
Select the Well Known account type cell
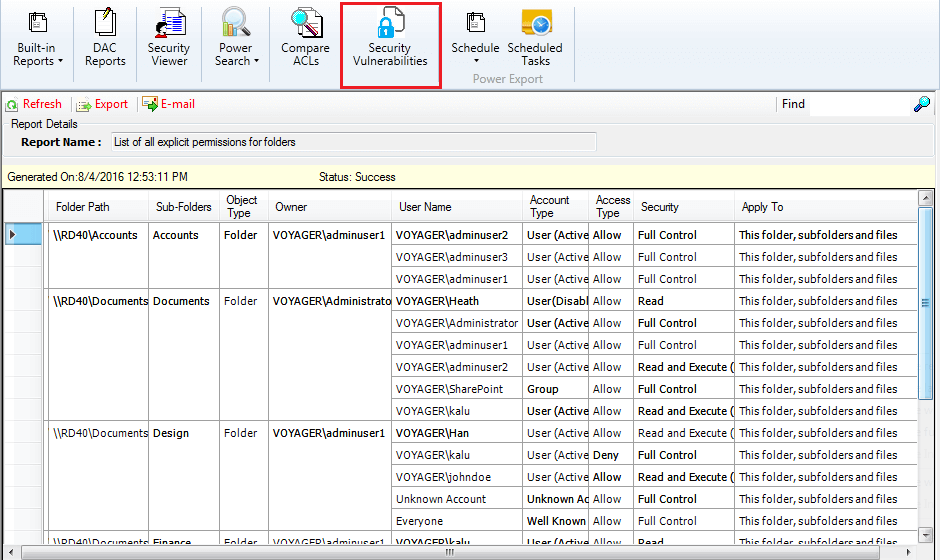(556, 520)
